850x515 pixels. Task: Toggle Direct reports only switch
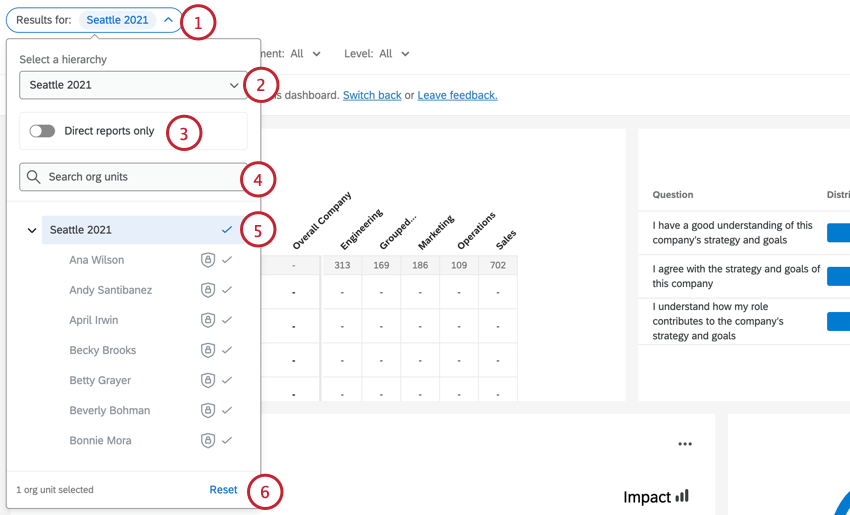(42, 131)
